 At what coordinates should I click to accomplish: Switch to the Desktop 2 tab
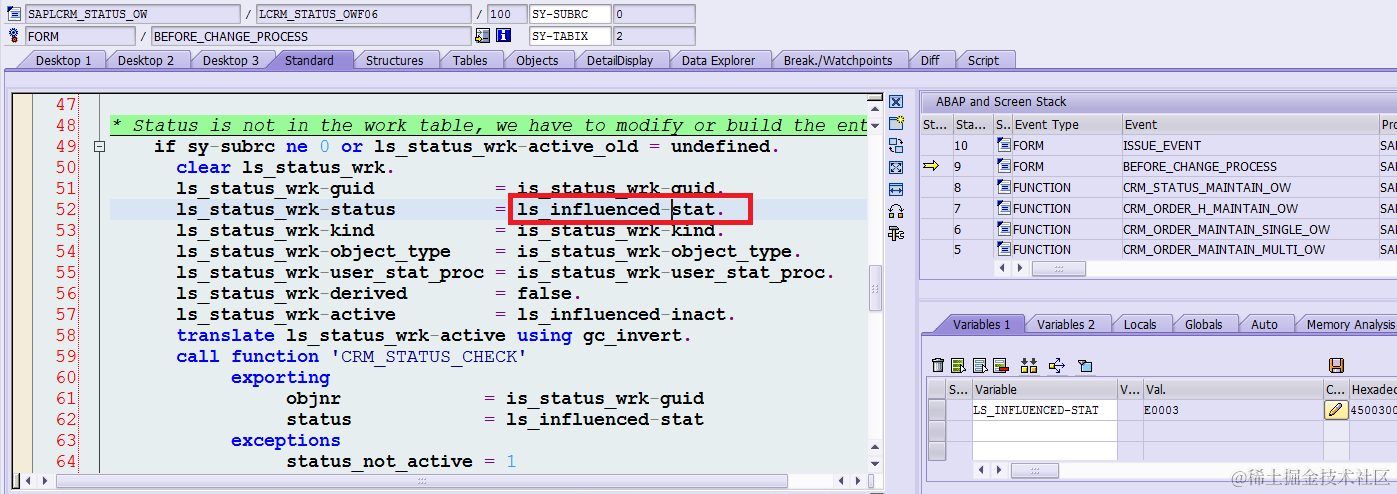click(x=146, y=60)
